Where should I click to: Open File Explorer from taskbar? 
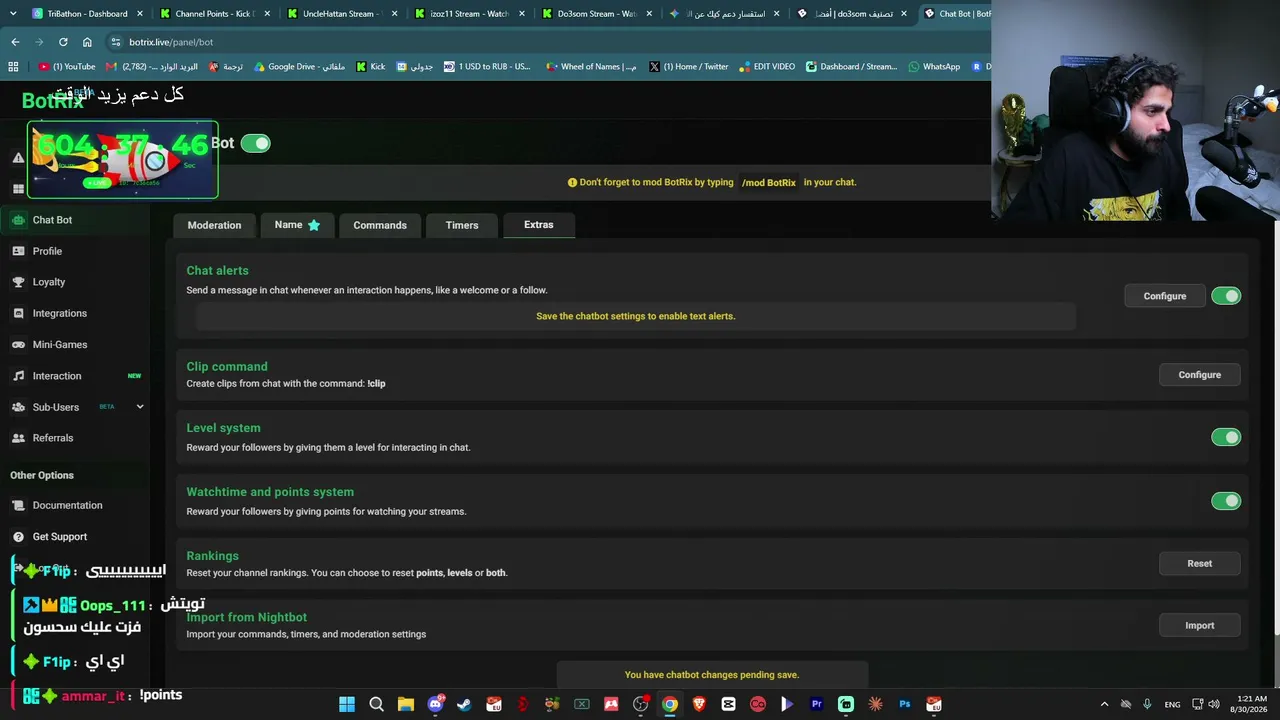pyautogui.click(x=406, y=704)
